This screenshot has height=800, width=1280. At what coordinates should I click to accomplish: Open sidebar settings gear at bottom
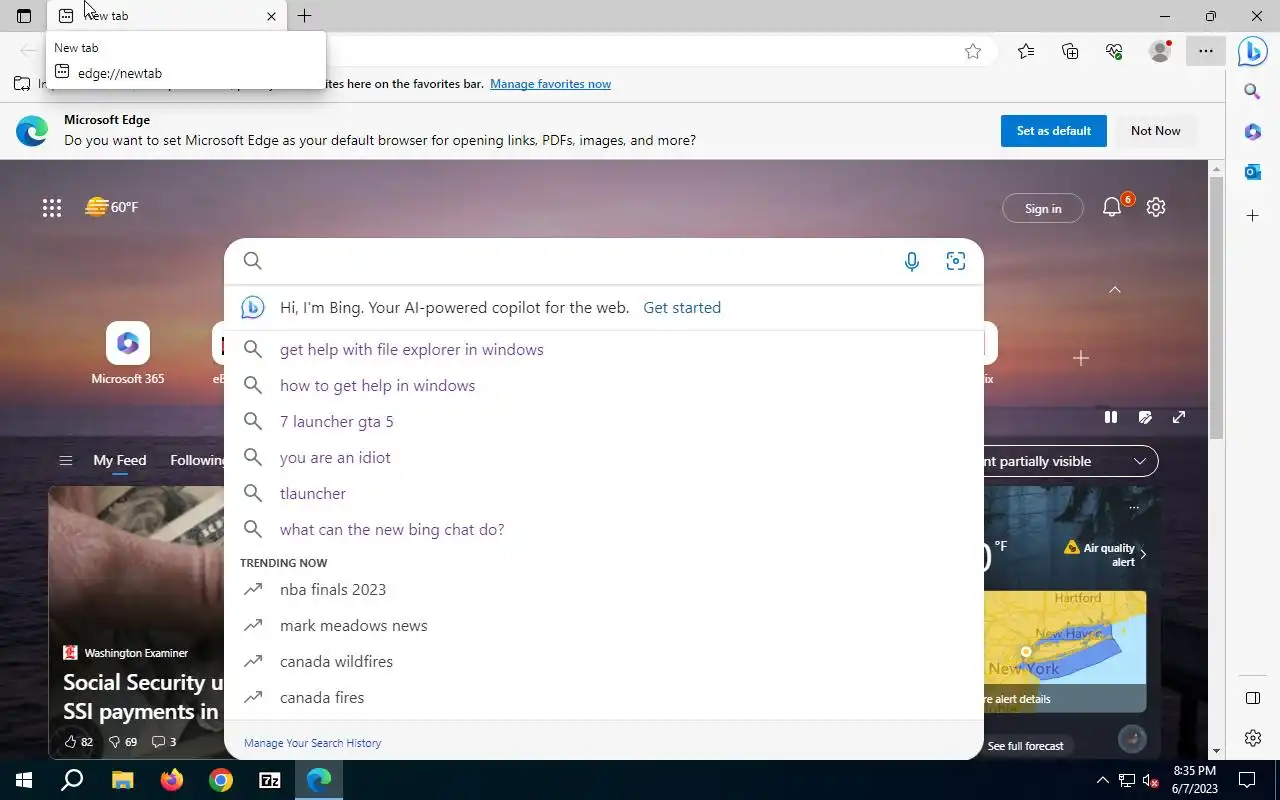[1252, 738]
